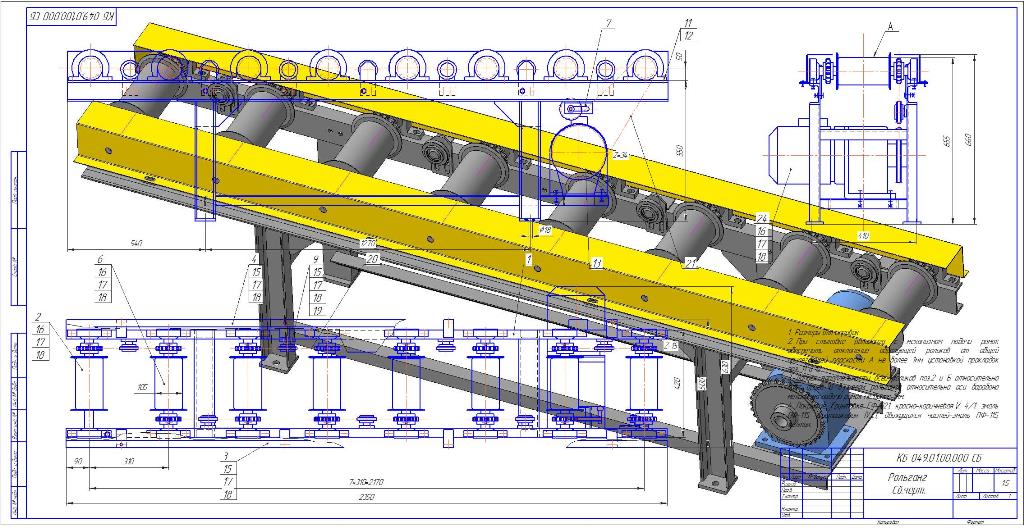This screenshot has height=528, width=1024.
Task: Select the rotated designation stamp in the top-left corner
Action: pyautogui.click(x=71, y=18)
